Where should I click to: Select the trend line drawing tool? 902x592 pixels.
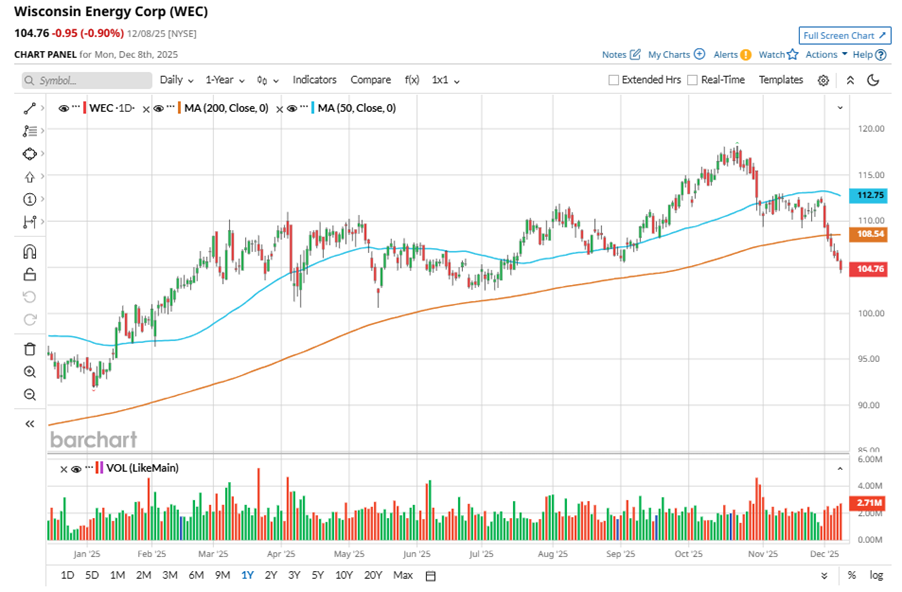(29, 107)
